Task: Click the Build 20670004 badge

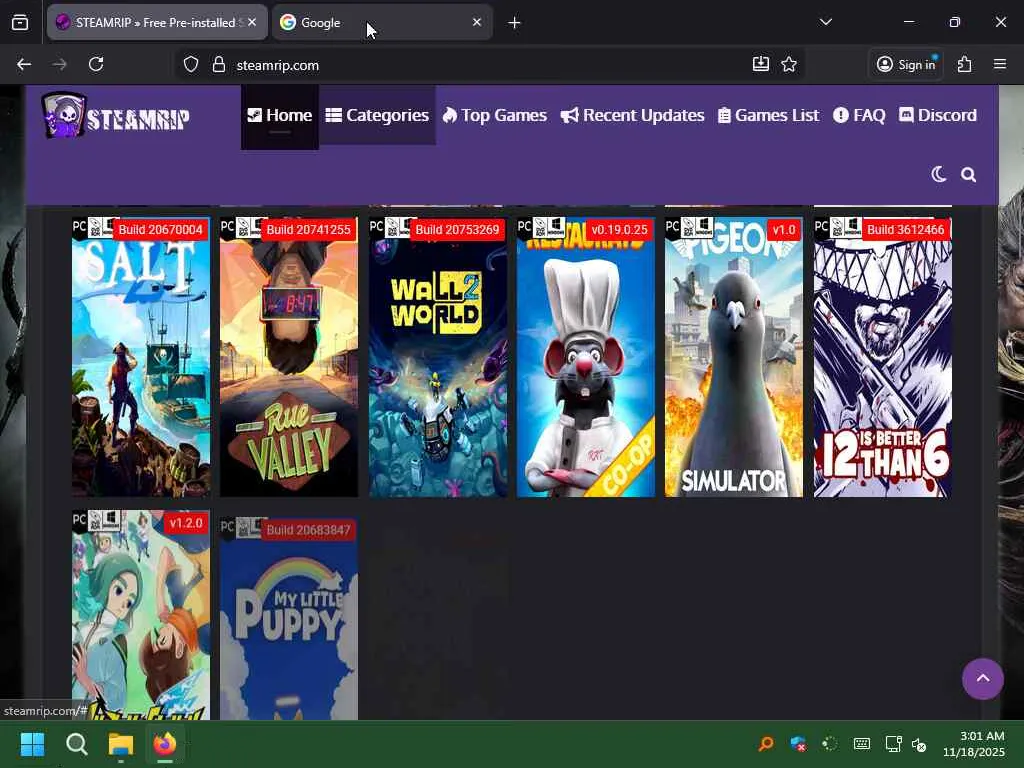Action: 161,230
